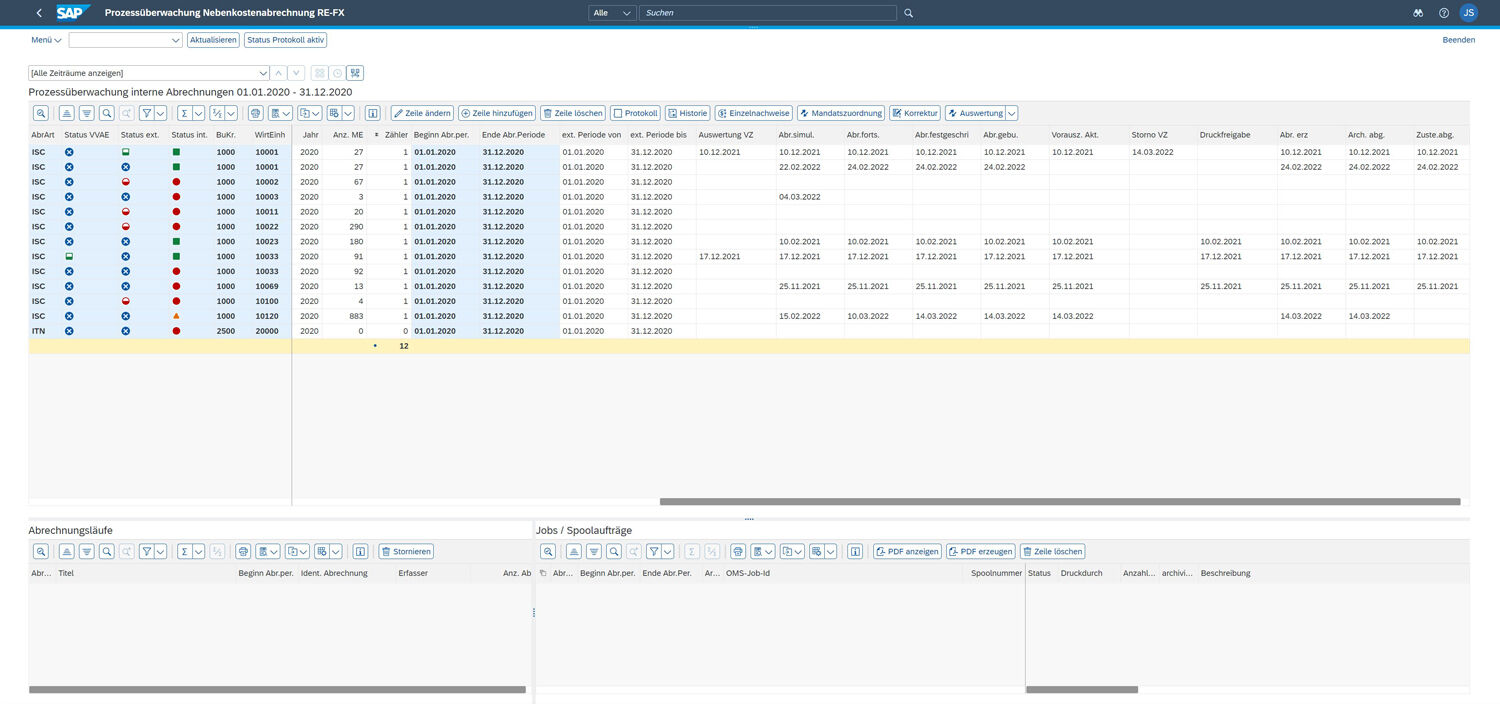Image resolution: width=1500 pixels, height=704 pixels.
Task: Click the JS user avatar
Action: point(1468,13)
